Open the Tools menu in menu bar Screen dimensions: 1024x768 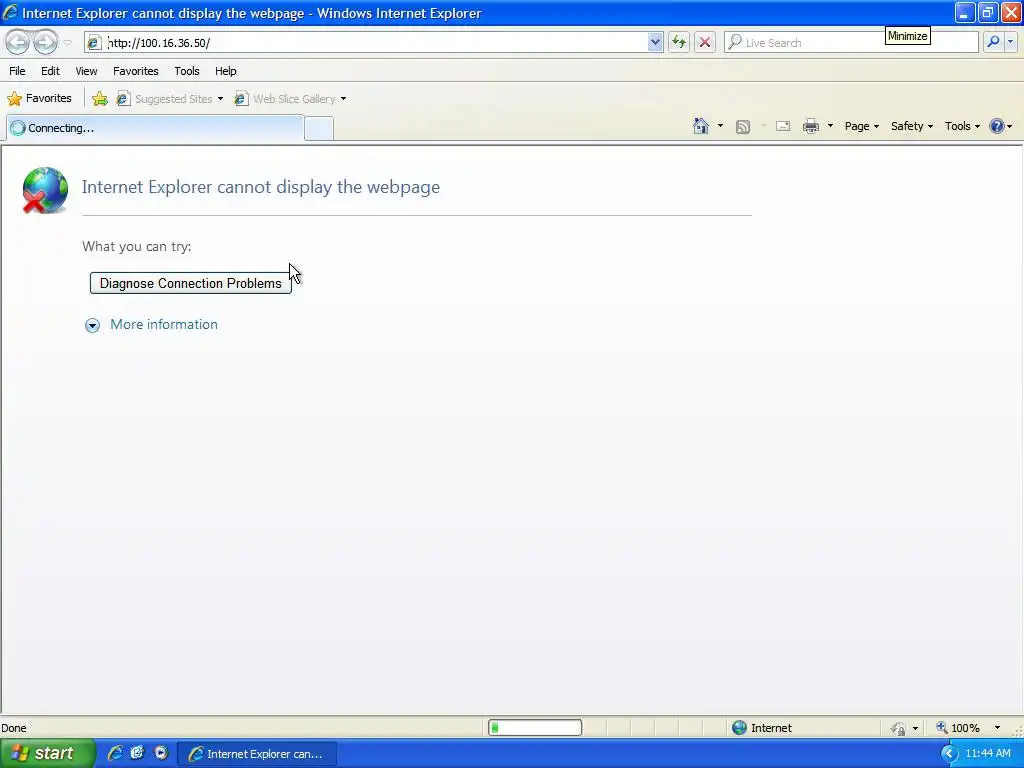pos(187,71)
